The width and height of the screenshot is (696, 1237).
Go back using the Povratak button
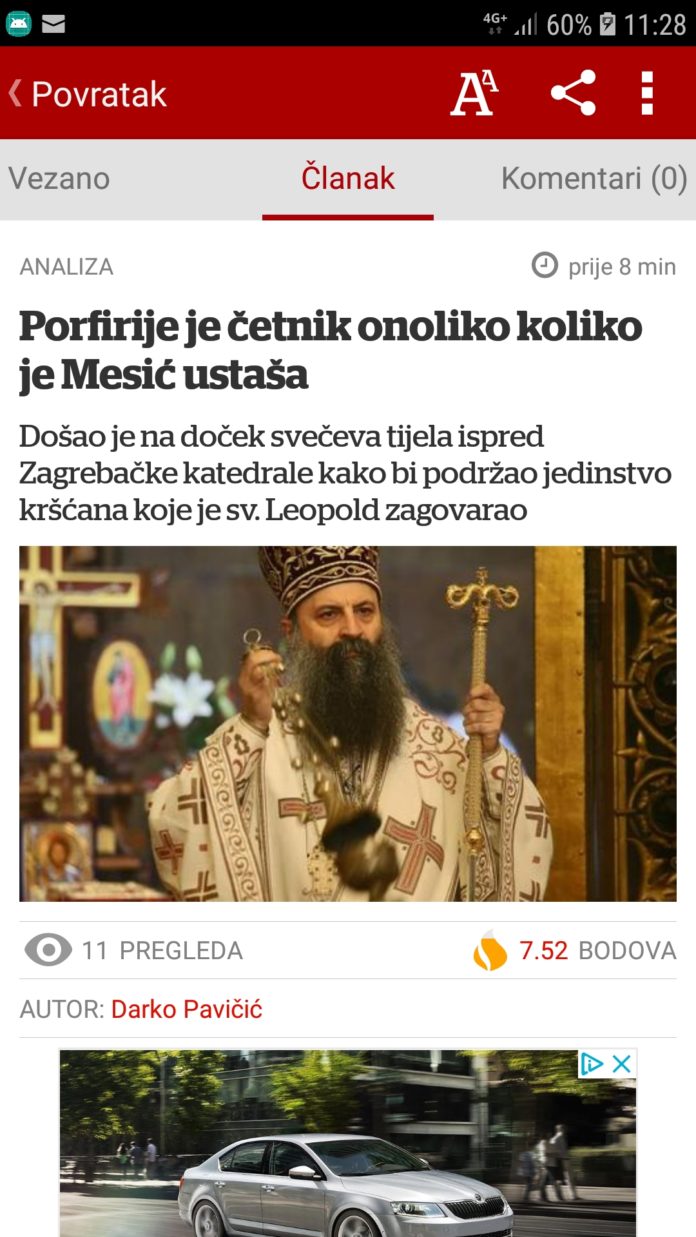click(x=87, y=94)
